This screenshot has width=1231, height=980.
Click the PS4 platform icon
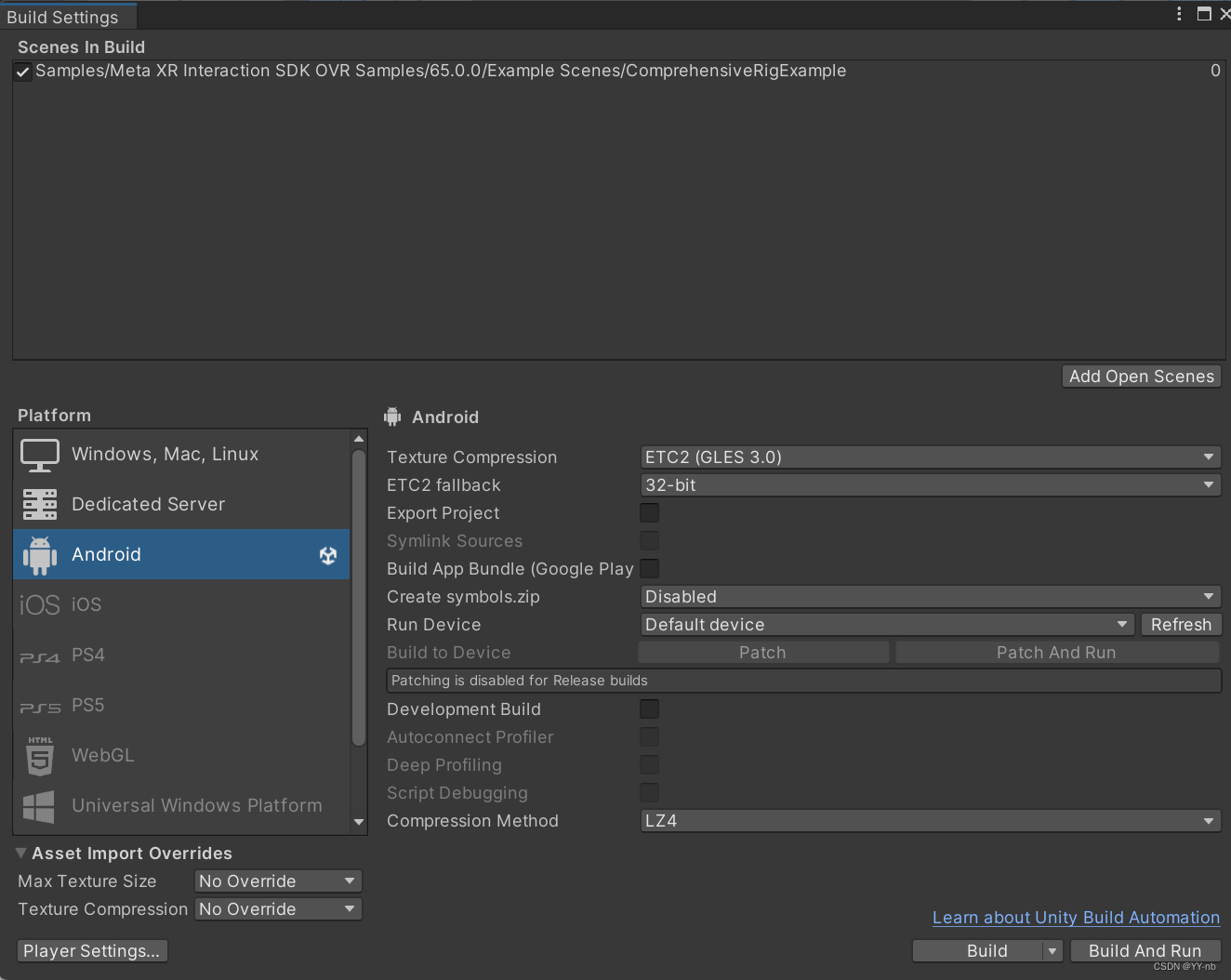pos(39,655)
